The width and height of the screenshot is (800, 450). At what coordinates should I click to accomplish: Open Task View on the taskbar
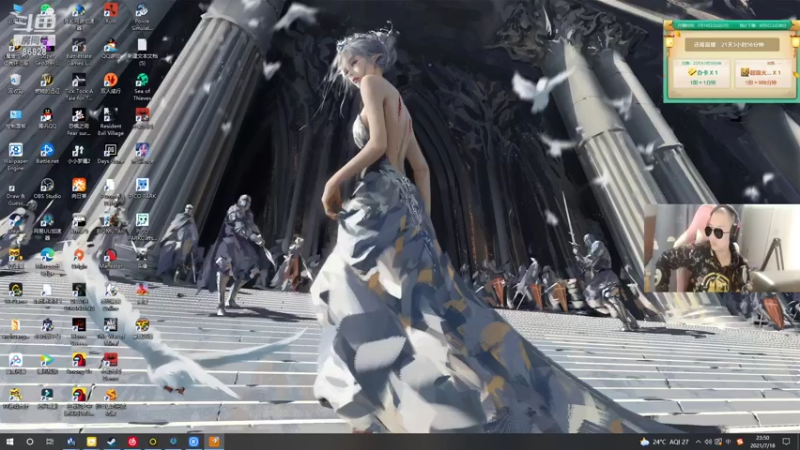coord(50,442)
